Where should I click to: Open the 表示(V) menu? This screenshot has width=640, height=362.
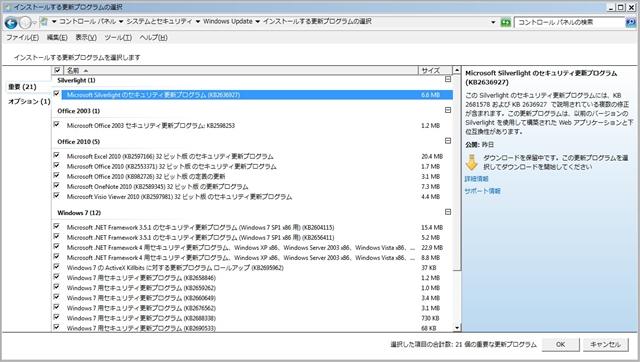click(x=86, y=38)
